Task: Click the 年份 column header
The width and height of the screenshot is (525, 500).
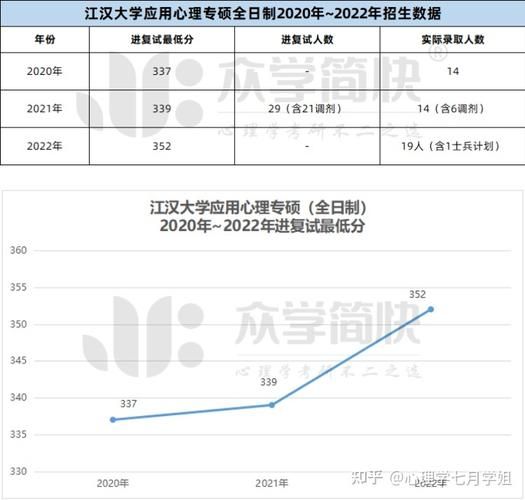Action: coord(45,40)
